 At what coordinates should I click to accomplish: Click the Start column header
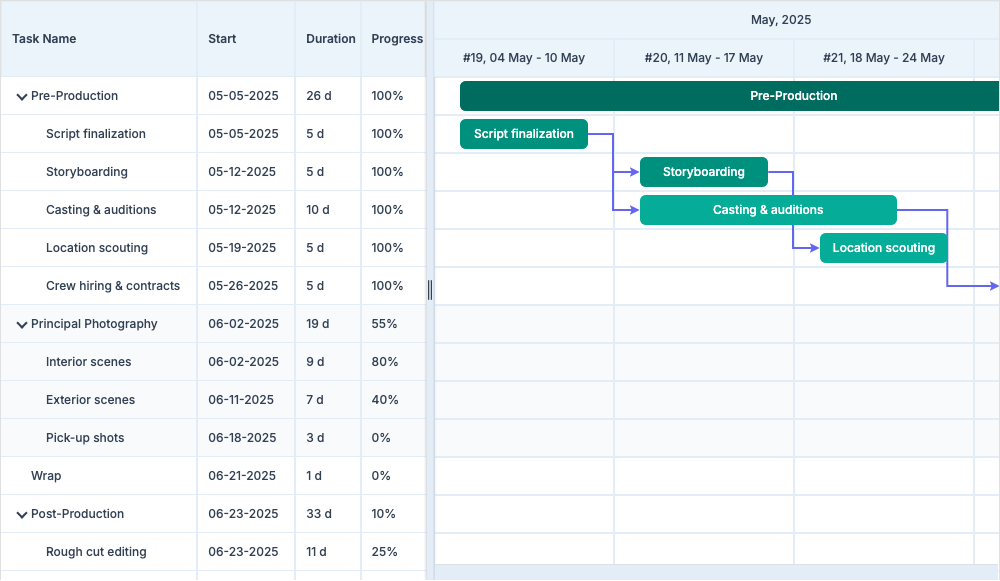coord(222,39)
